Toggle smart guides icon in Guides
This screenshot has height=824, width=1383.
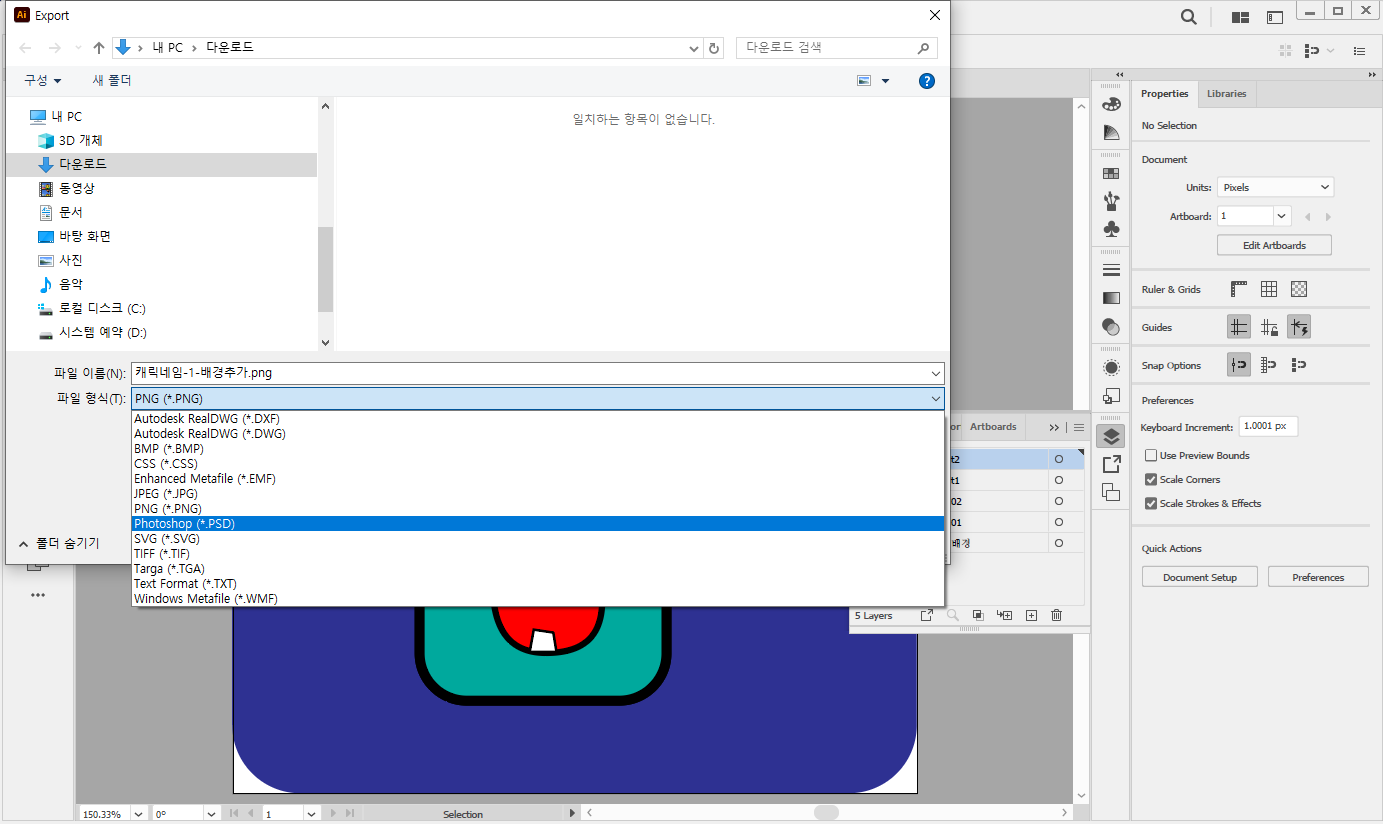(1299, 327)
